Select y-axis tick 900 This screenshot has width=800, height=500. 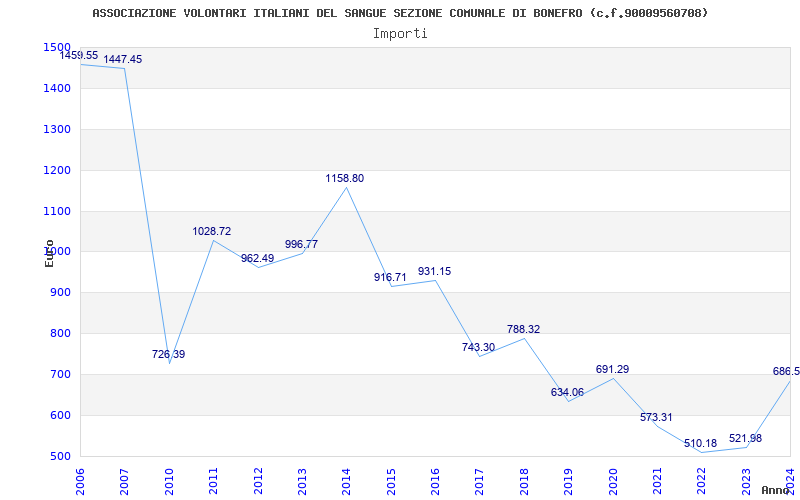(60, 293)
